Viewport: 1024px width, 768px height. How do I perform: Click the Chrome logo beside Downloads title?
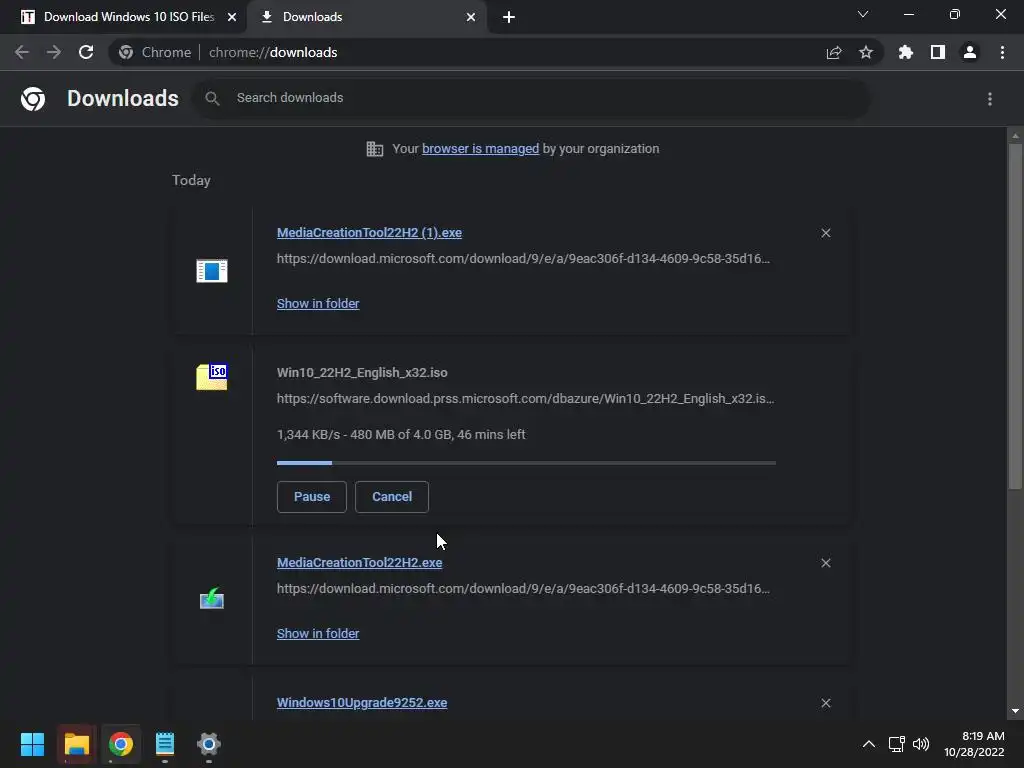click(33, 99)
